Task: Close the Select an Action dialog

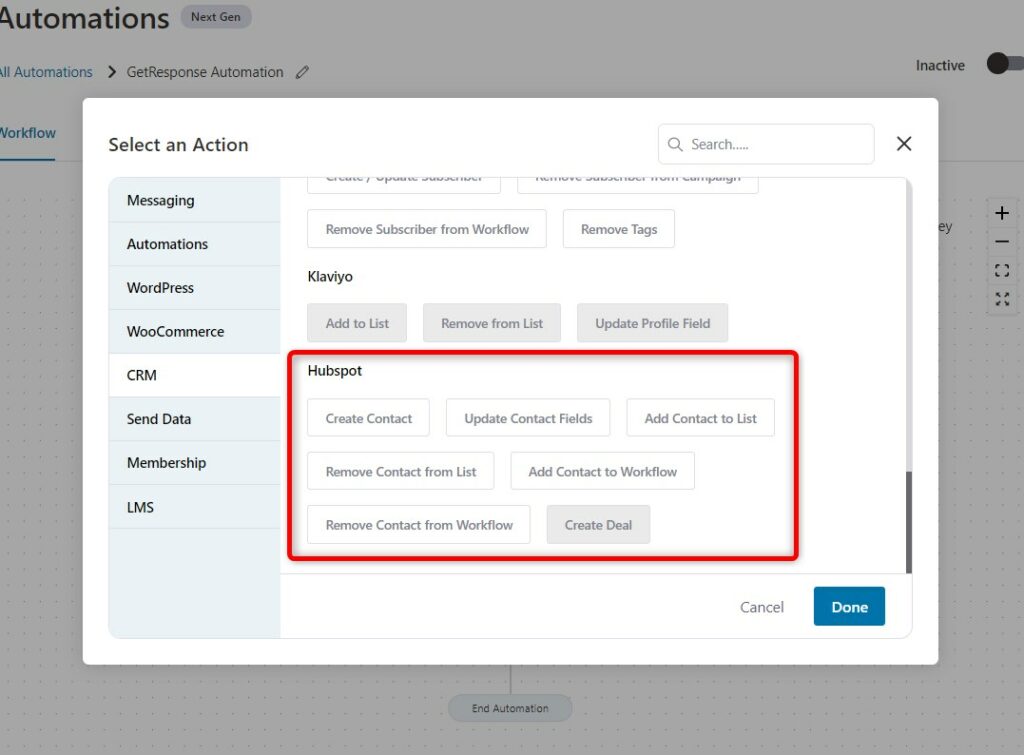Action: coord(904,144)
